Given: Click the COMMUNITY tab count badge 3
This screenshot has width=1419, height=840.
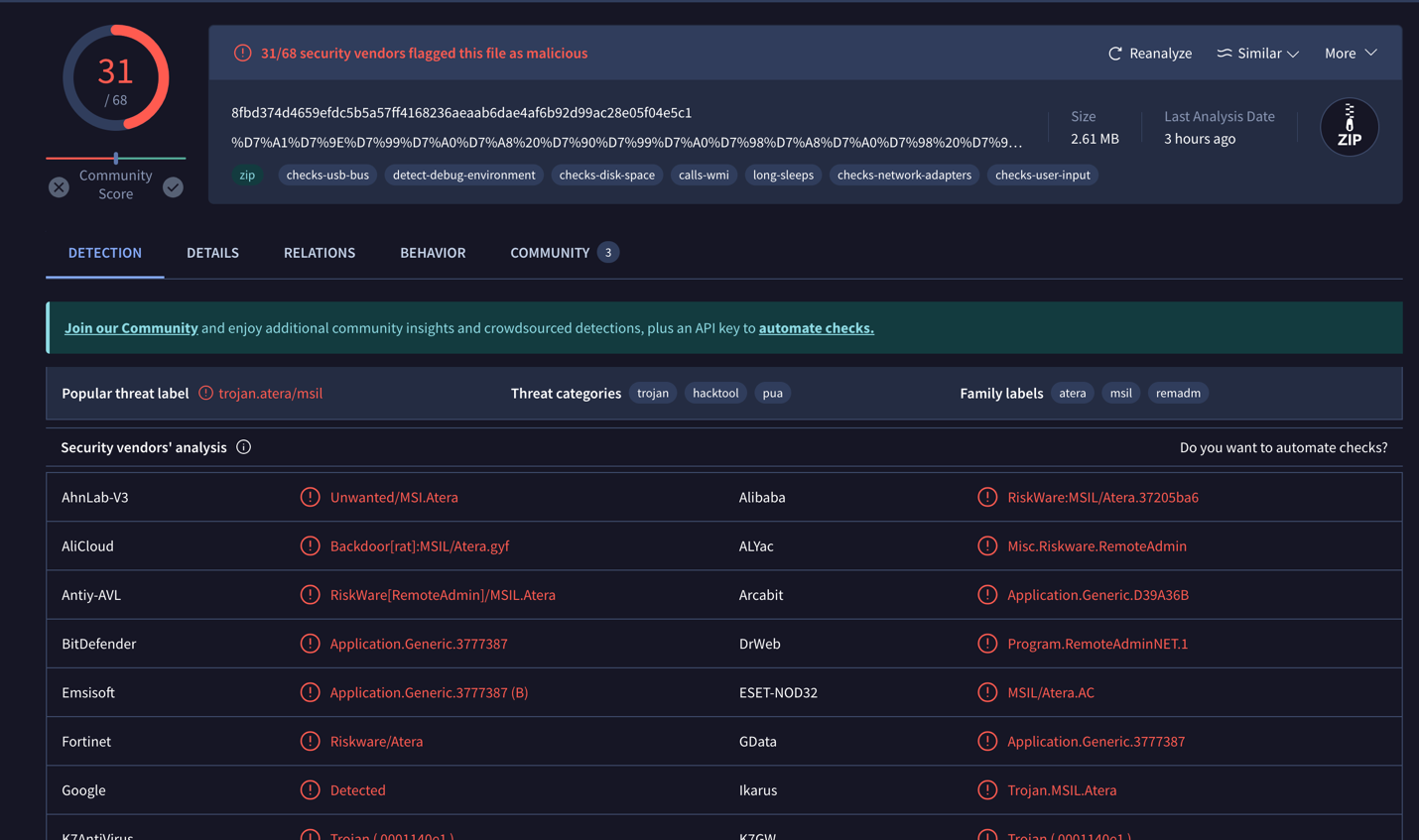Looking at the screenshot, I should (608, 253).
